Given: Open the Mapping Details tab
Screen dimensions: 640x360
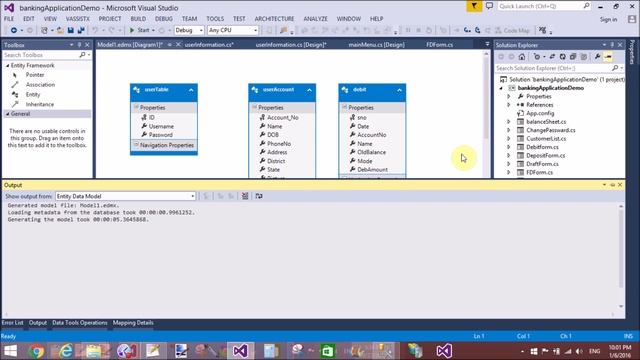Looking at the screenshot, I should click(x=133, y=323).
